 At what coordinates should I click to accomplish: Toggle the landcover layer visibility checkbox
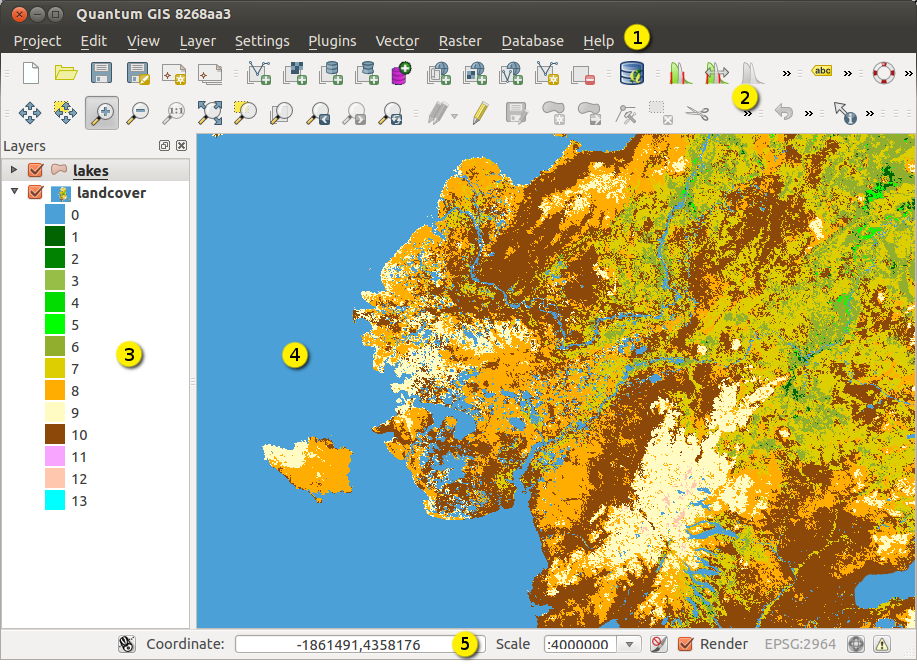click(x=36, y=193)
